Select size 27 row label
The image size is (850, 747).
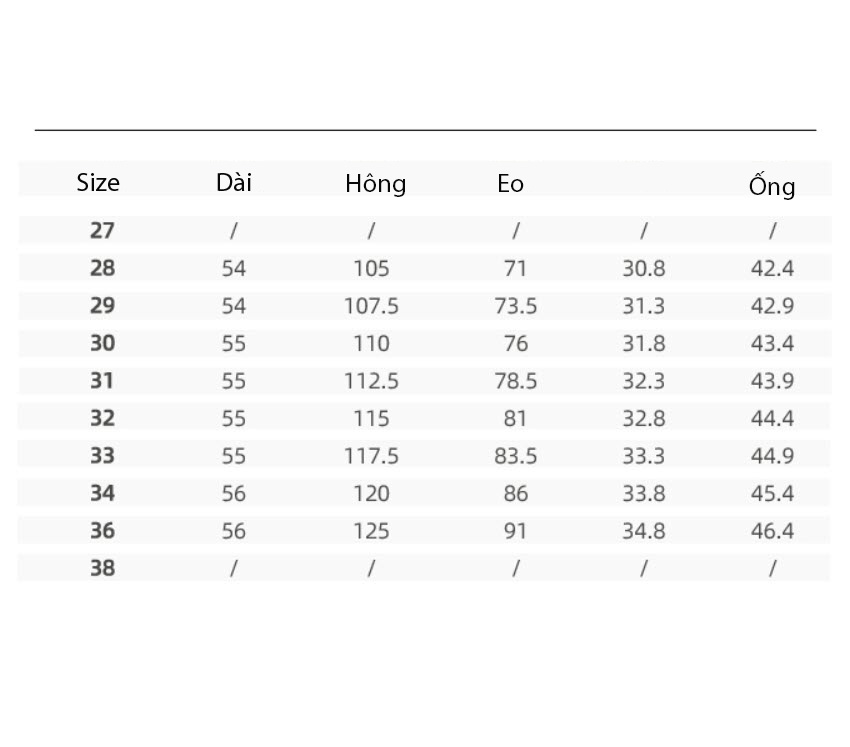pyautogui.click(x=102, y=230)
